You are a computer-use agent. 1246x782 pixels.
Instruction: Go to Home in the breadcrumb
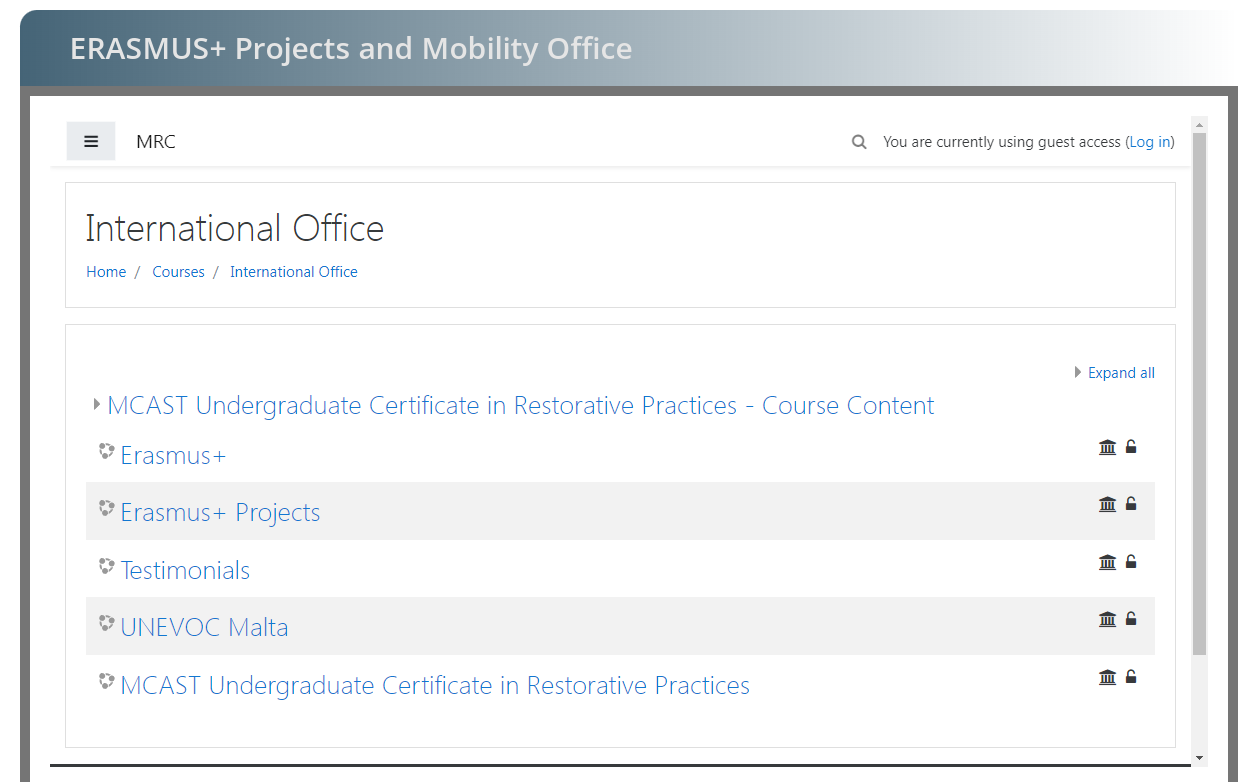pos(106,272)
